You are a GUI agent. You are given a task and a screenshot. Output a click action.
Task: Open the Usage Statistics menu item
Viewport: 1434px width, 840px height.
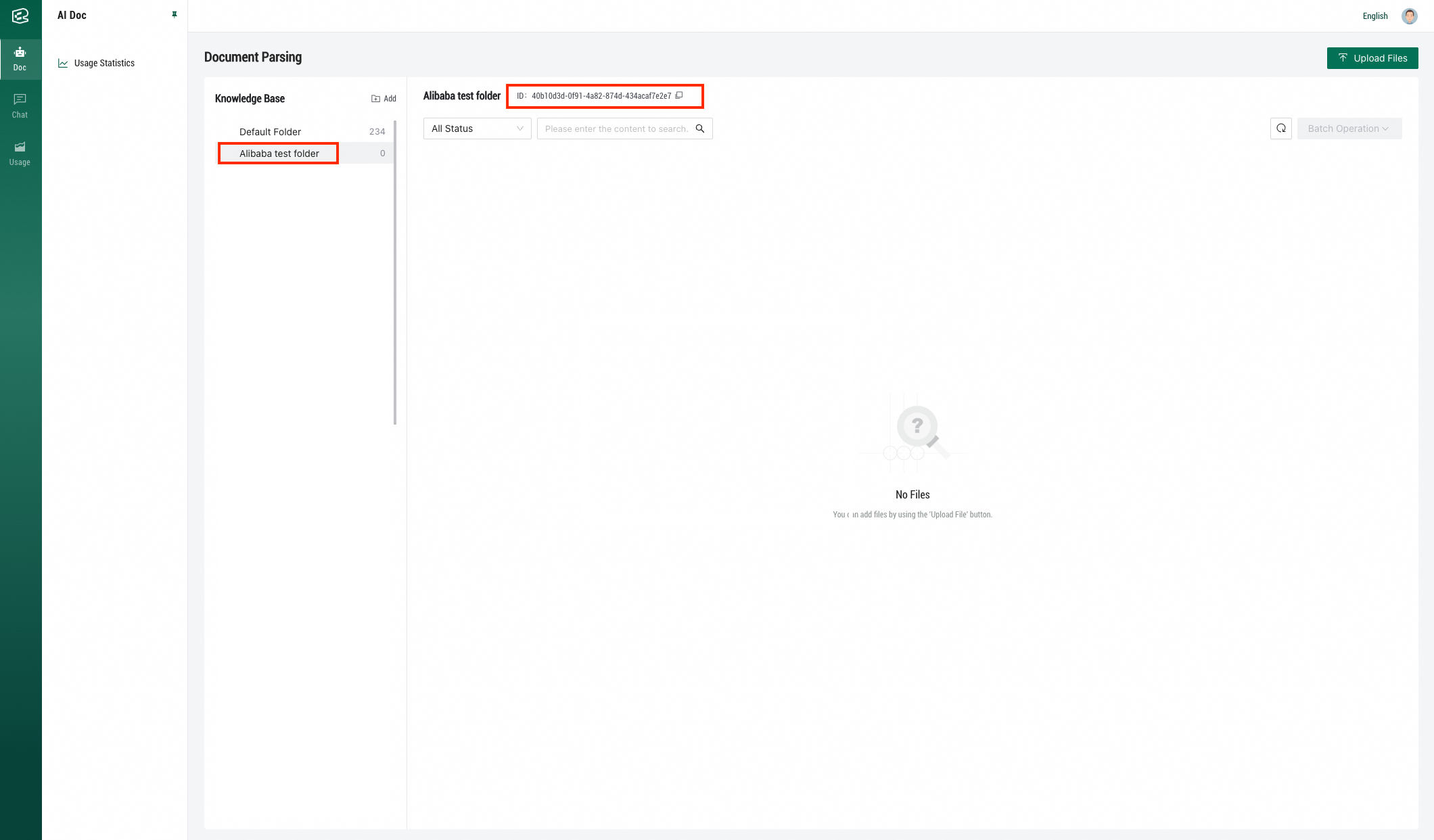pyautogui.click(x=103, y=63)
